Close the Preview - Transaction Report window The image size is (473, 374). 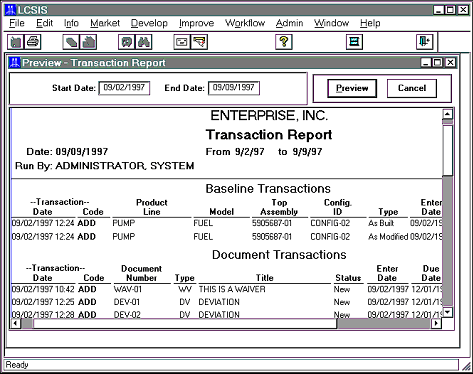(450, 63)
